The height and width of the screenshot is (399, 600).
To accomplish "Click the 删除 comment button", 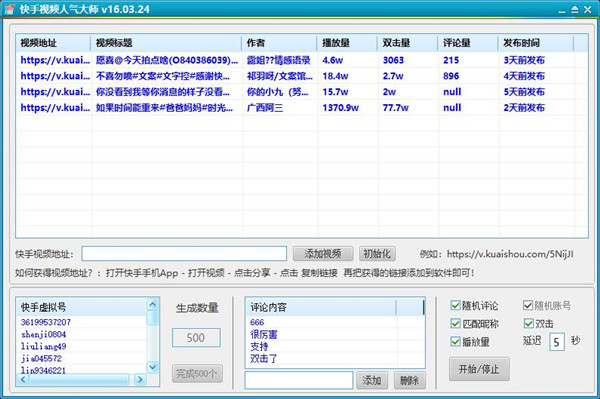I will pyautogui.click(x=409, y=380).
